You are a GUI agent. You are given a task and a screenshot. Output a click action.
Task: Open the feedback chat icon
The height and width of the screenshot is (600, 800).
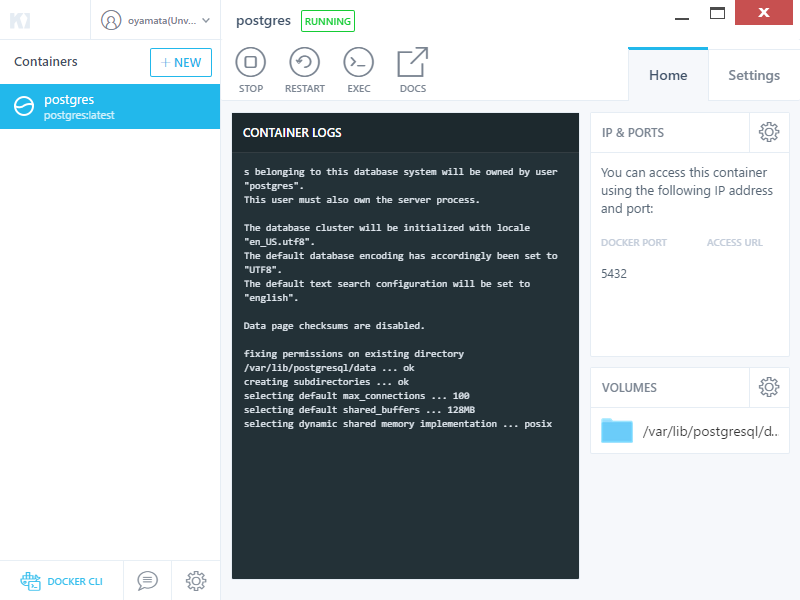pos(147,581)
